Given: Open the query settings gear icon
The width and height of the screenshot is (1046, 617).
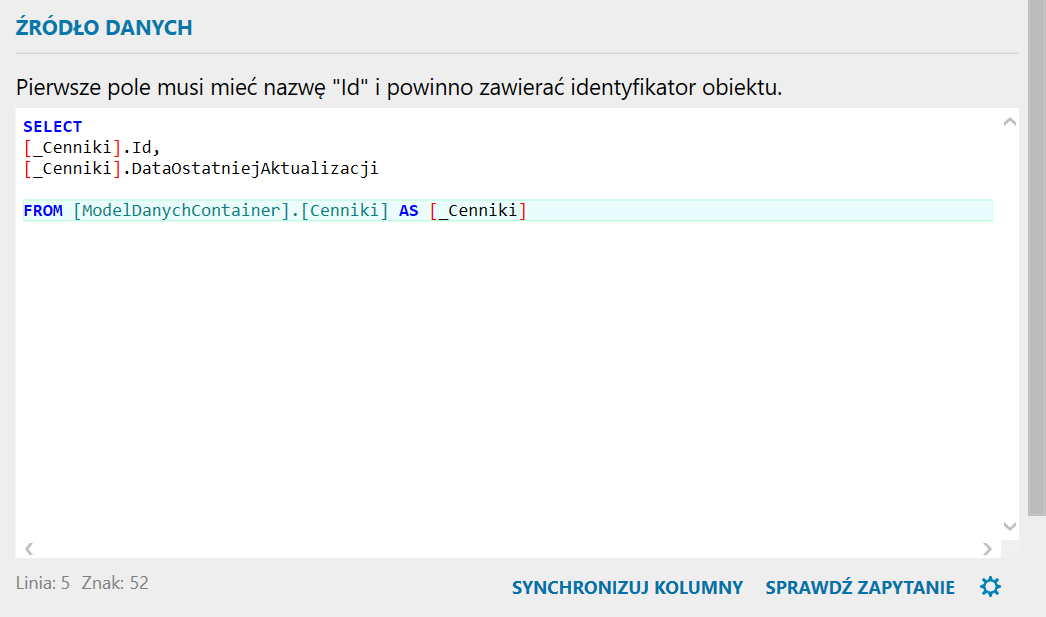Looking at the screenshot, I should click(x=990, y=587).
